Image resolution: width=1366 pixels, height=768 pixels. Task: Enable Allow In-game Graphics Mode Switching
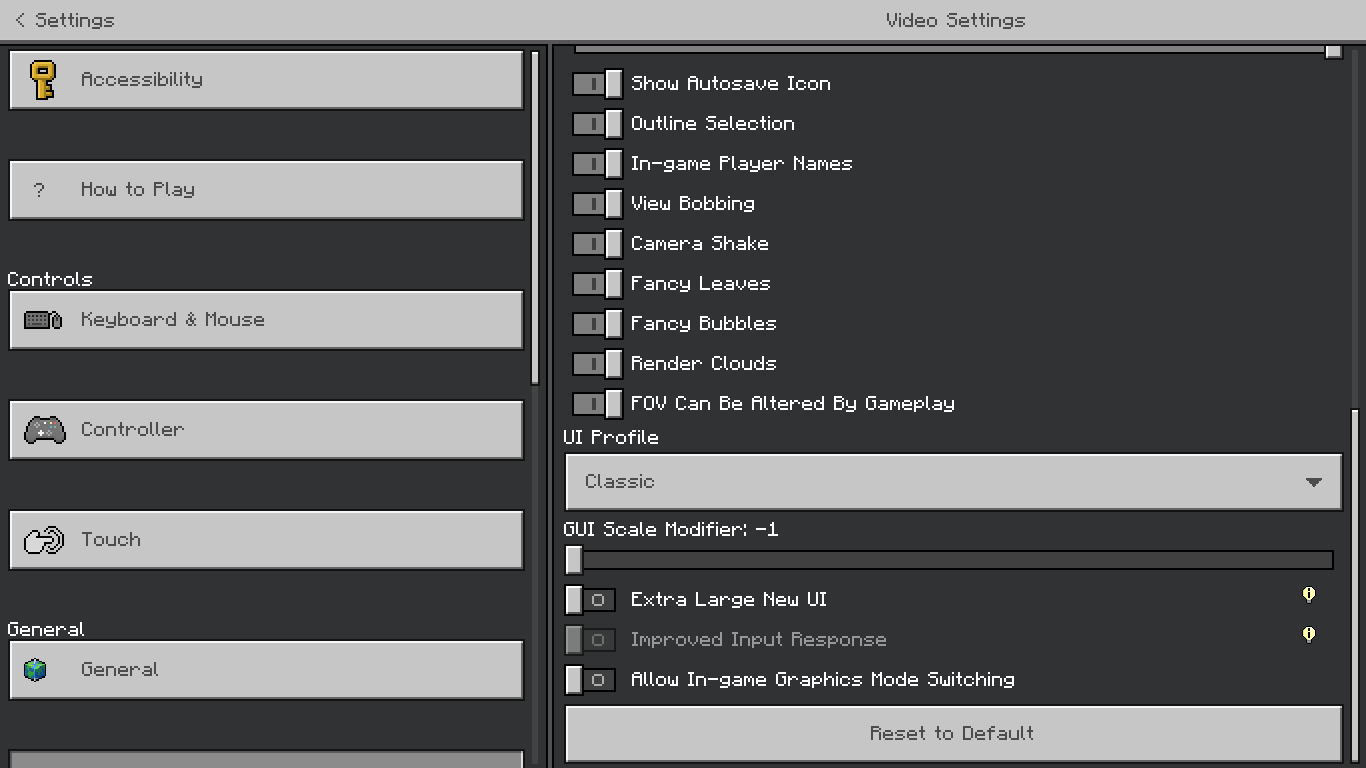[x=590, y=680]
